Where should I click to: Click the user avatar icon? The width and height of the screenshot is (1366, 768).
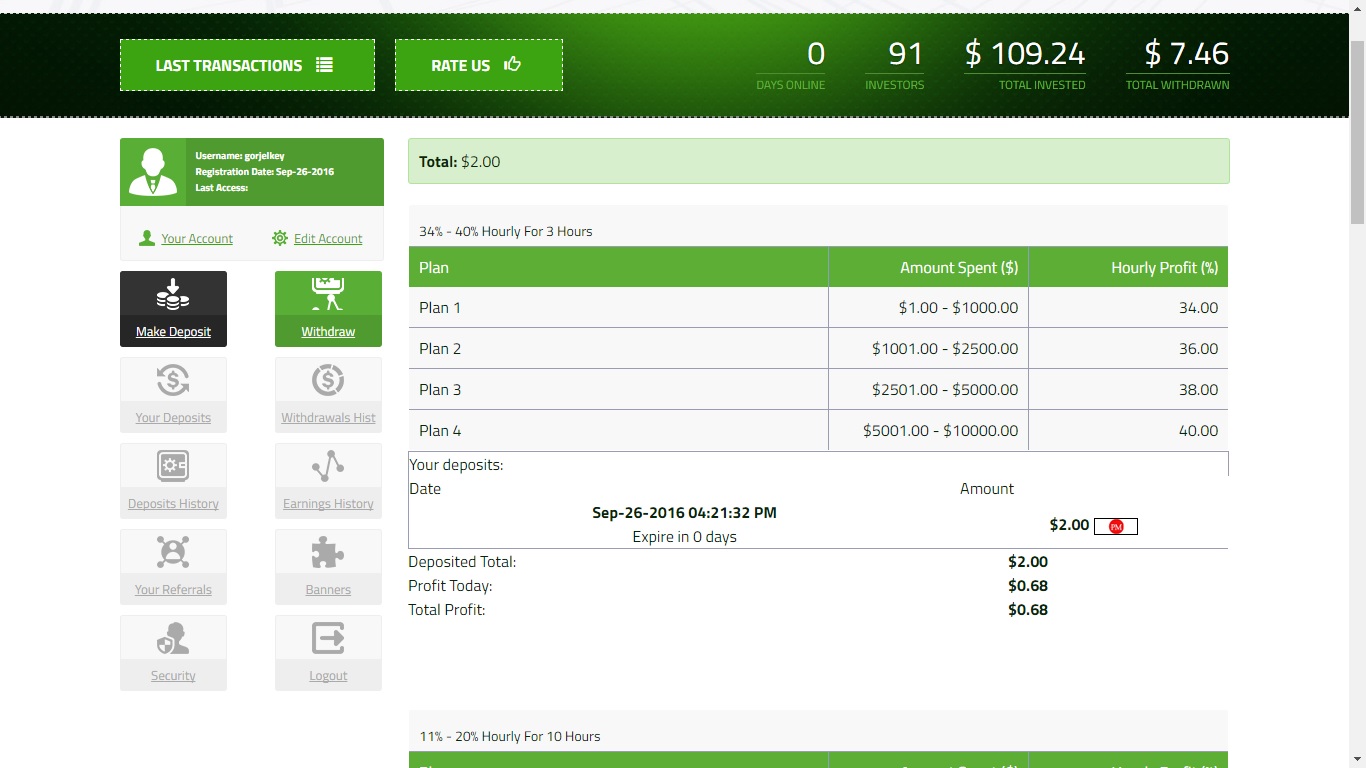click(x=153, y=172)
